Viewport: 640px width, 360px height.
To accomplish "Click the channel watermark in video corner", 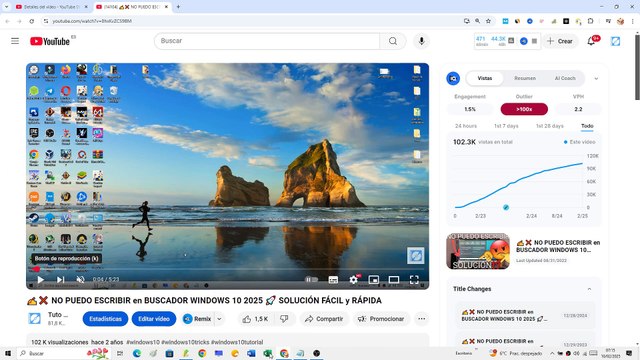I will 416,256.
